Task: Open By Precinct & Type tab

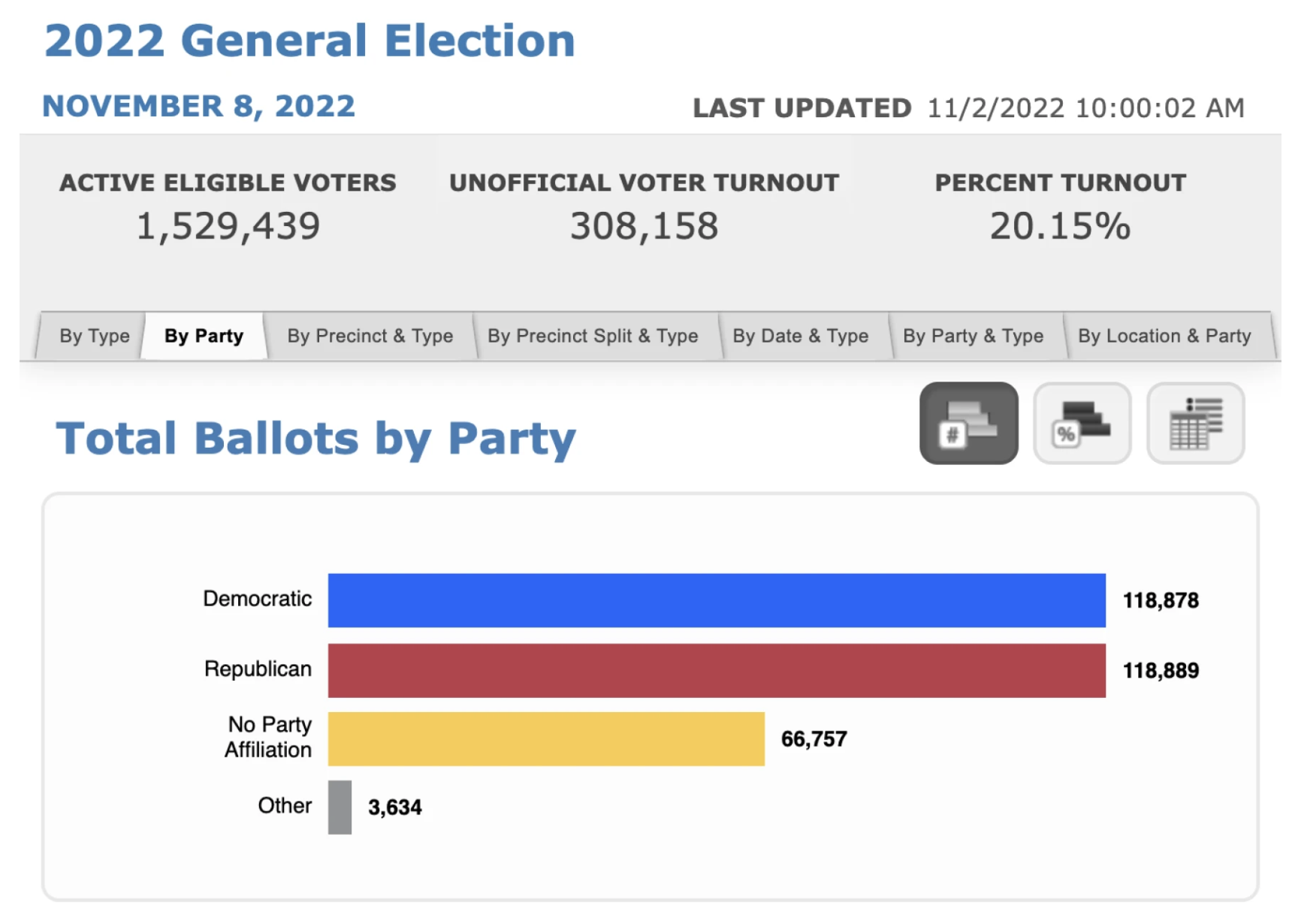Action: [370, 336]
